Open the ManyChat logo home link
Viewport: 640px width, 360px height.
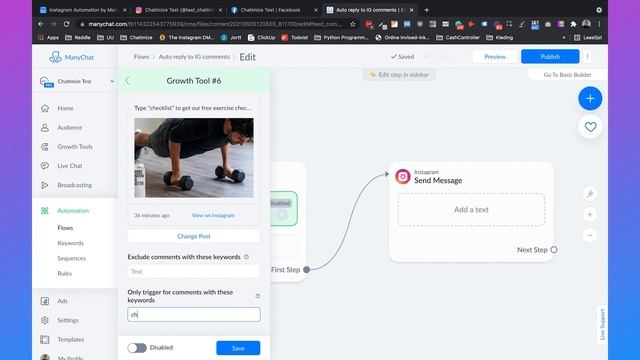[x=71, y=57]
